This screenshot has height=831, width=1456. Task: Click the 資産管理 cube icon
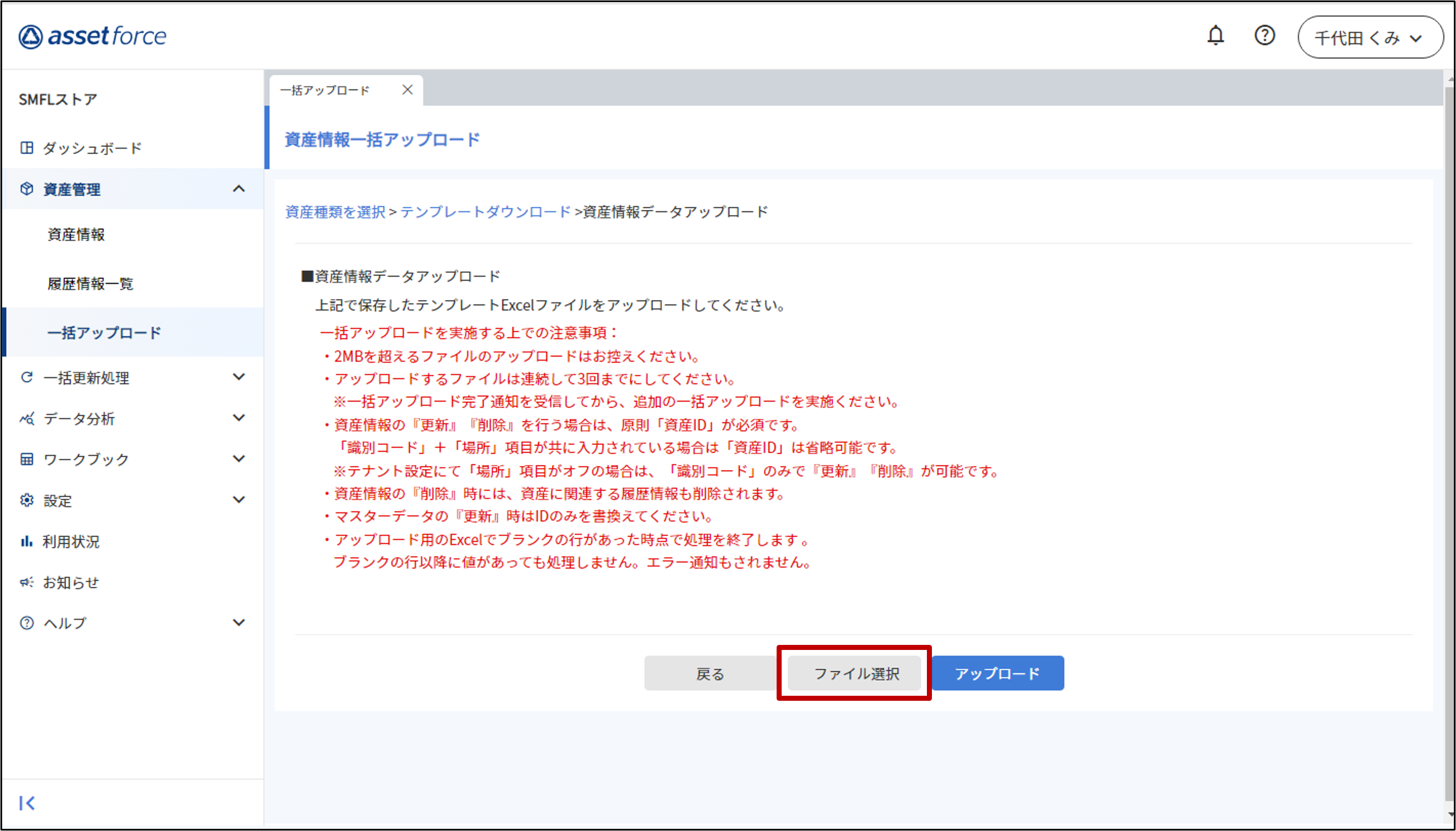click(26, 189)
